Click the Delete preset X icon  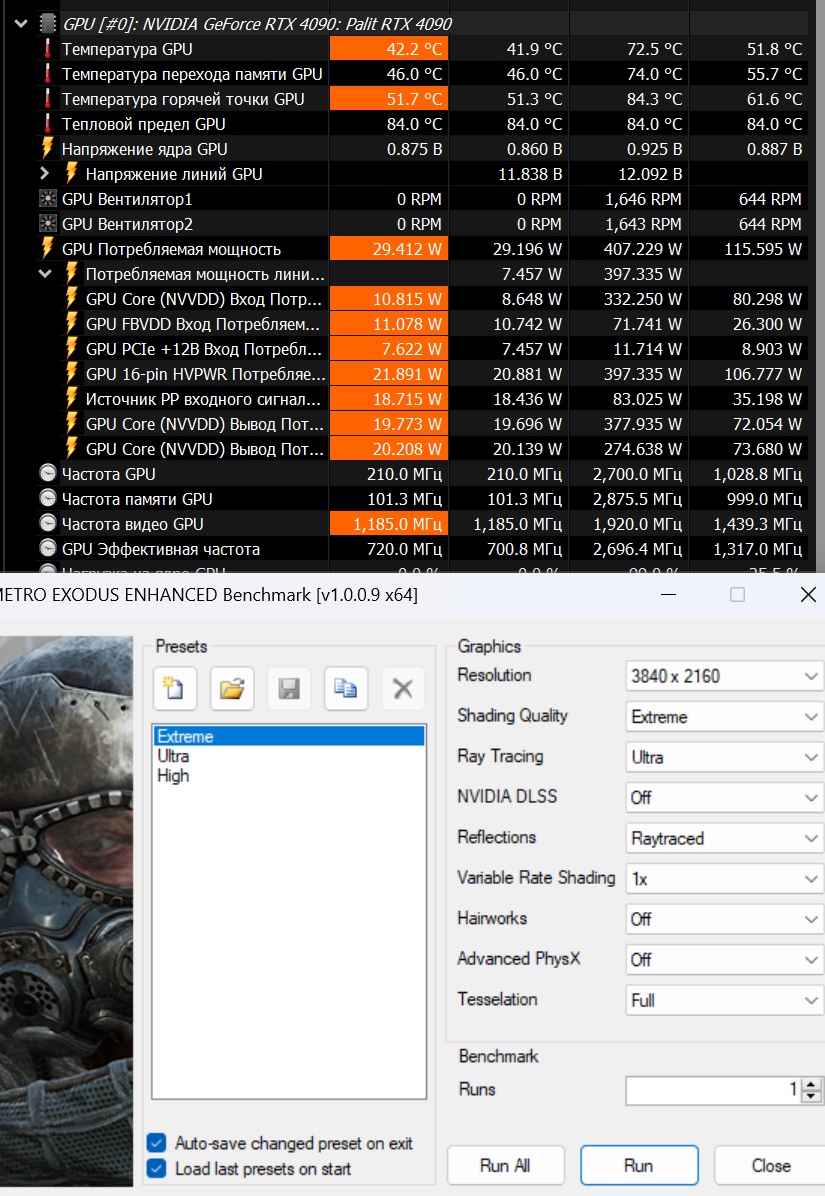tap(403, 689)
